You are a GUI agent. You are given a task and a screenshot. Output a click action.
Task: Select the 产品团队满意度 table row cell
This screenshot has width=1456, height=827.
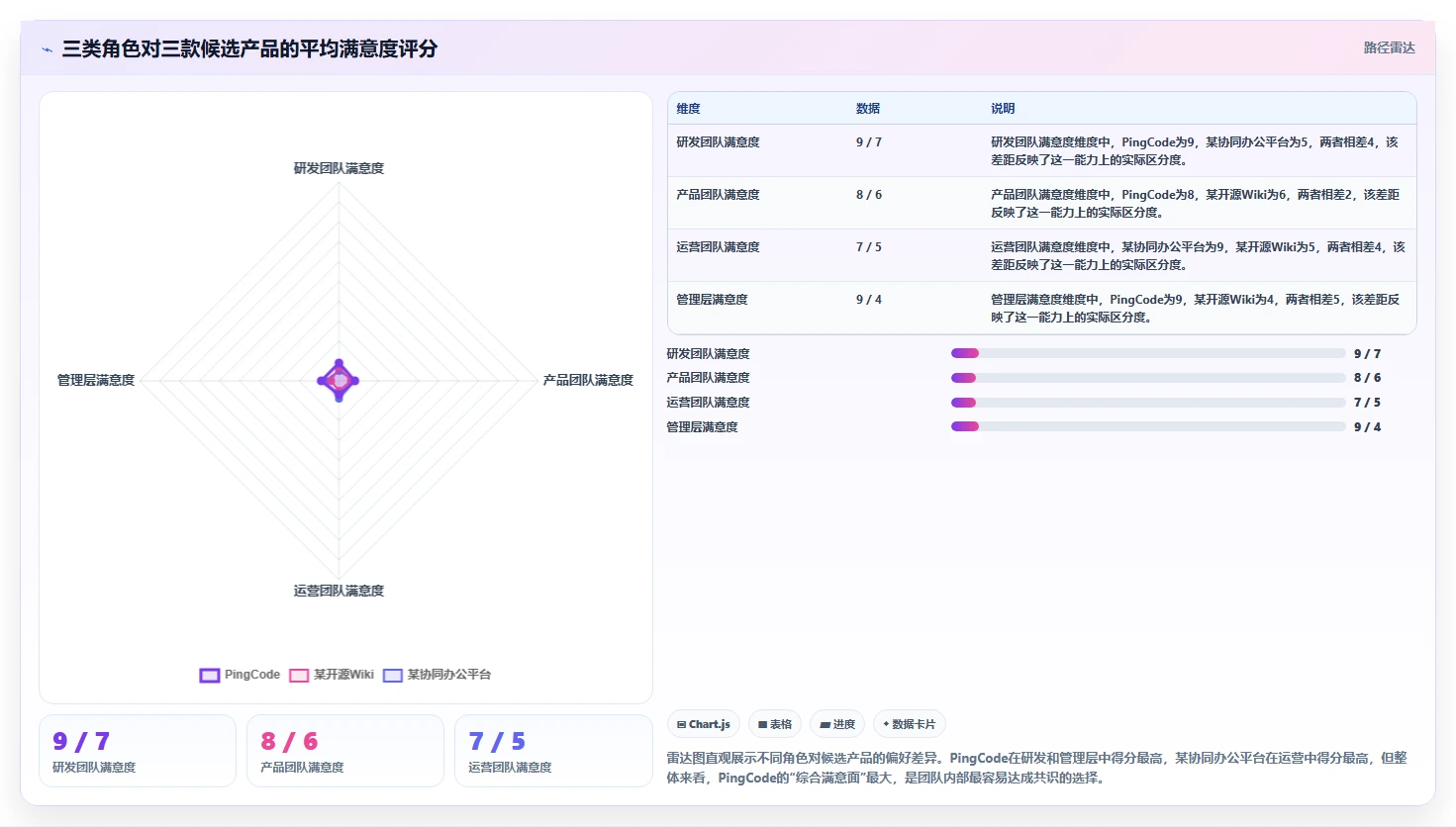click(x=718, y=195)
